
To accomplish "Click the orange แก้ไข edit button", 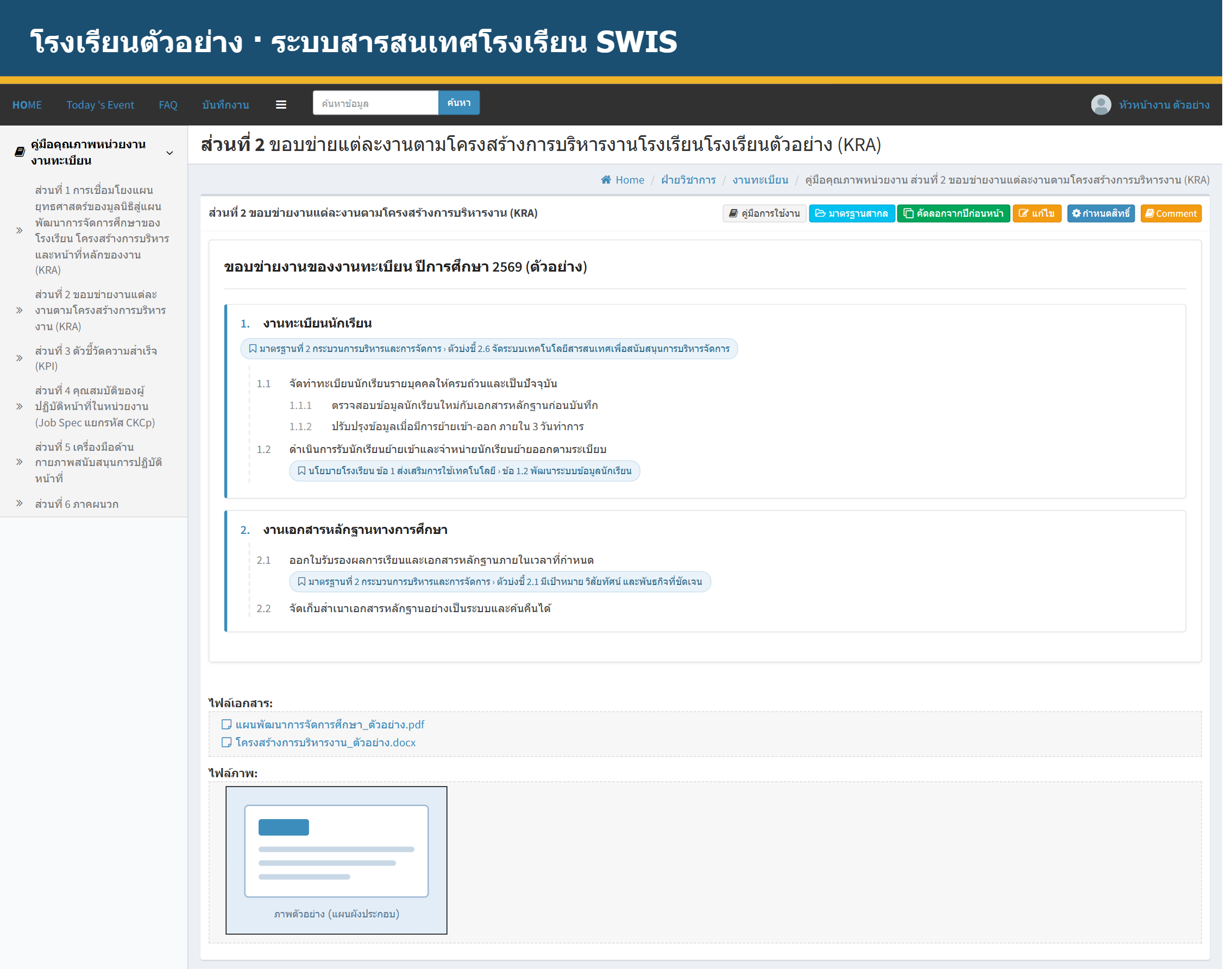I will pos(1037,213).
